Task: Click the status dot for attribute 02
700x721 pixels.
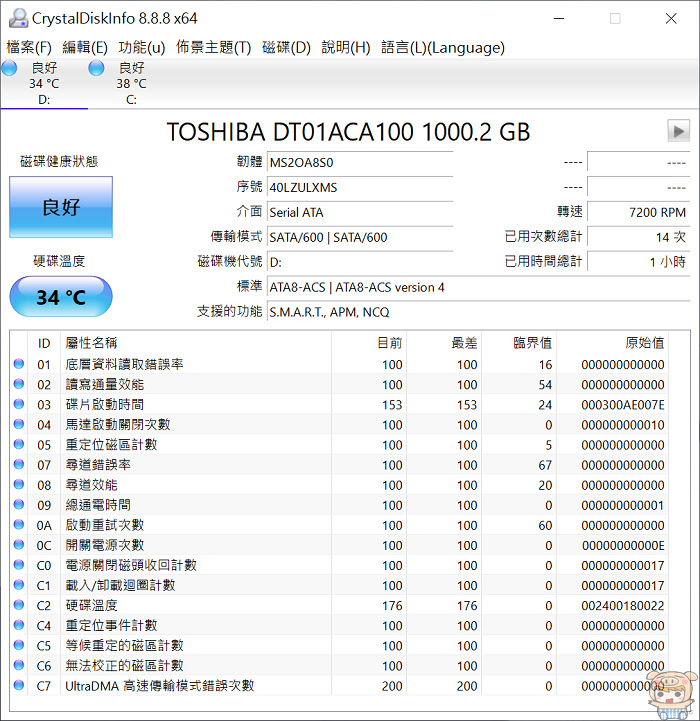Action: [19, 384]
